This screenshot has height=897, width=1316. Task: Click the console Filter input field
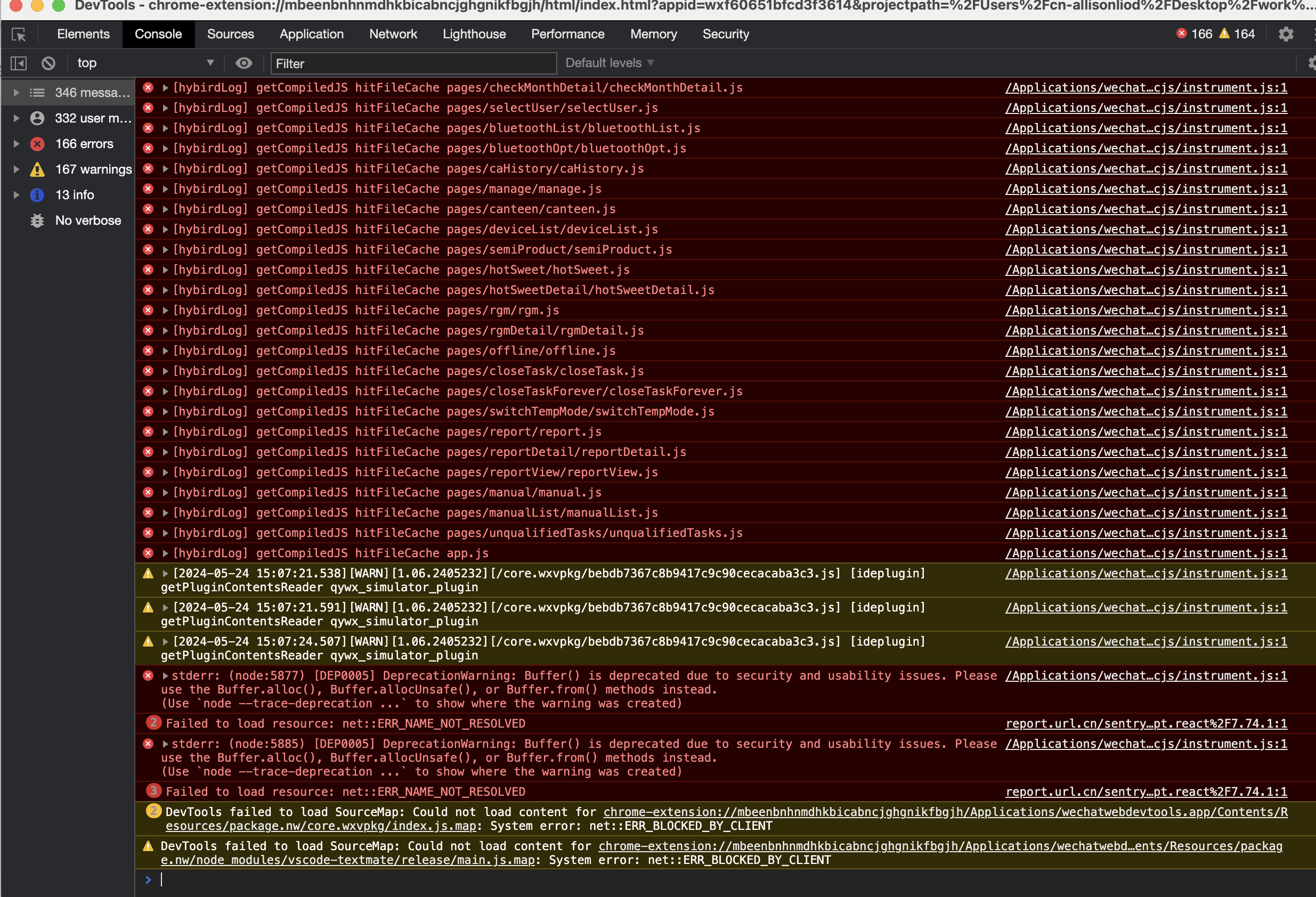coord(413,63)
